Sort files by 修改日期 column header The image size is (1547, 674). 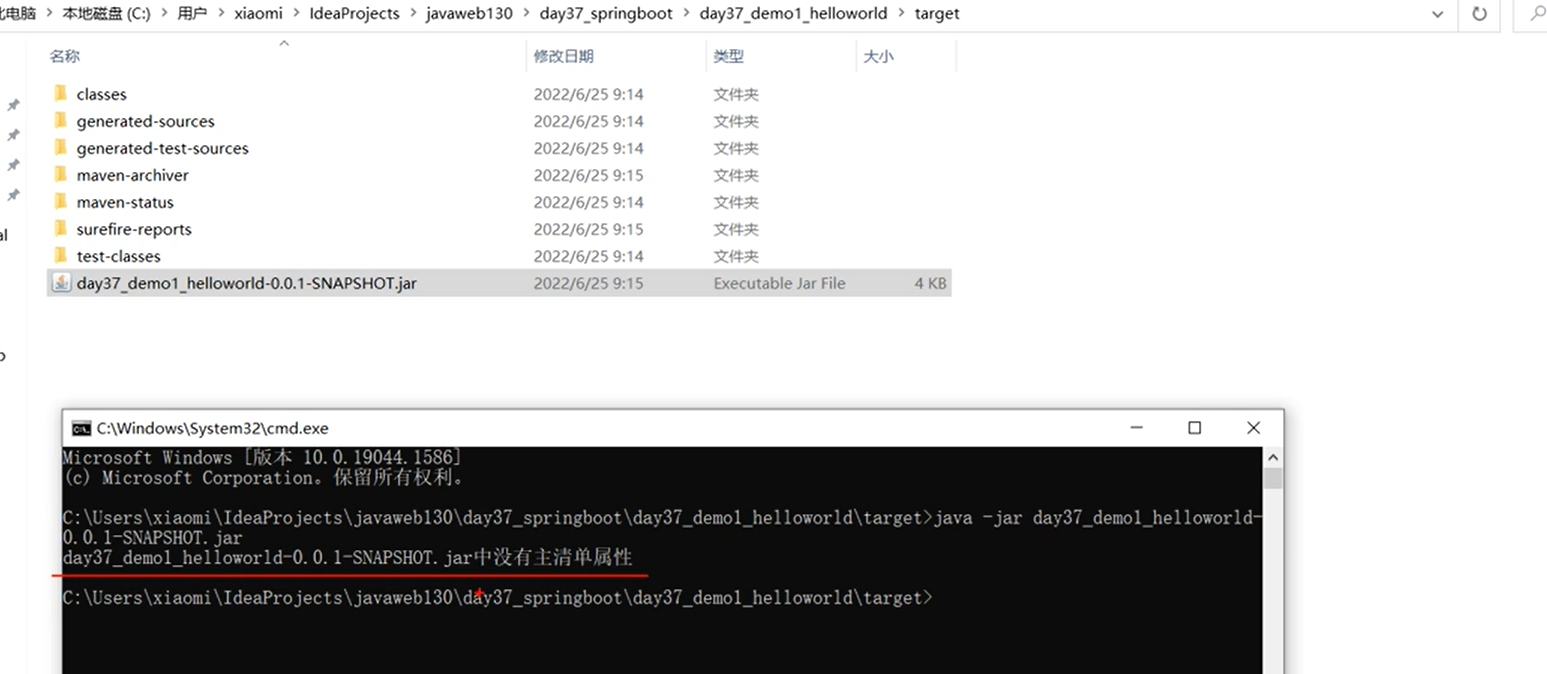[x=563, y=57]
